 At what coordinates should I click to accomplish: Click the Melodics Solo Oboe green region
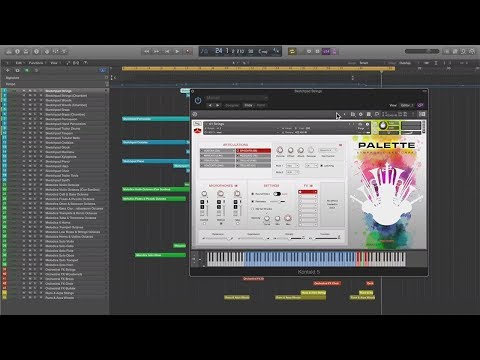(x=160, y=255)
